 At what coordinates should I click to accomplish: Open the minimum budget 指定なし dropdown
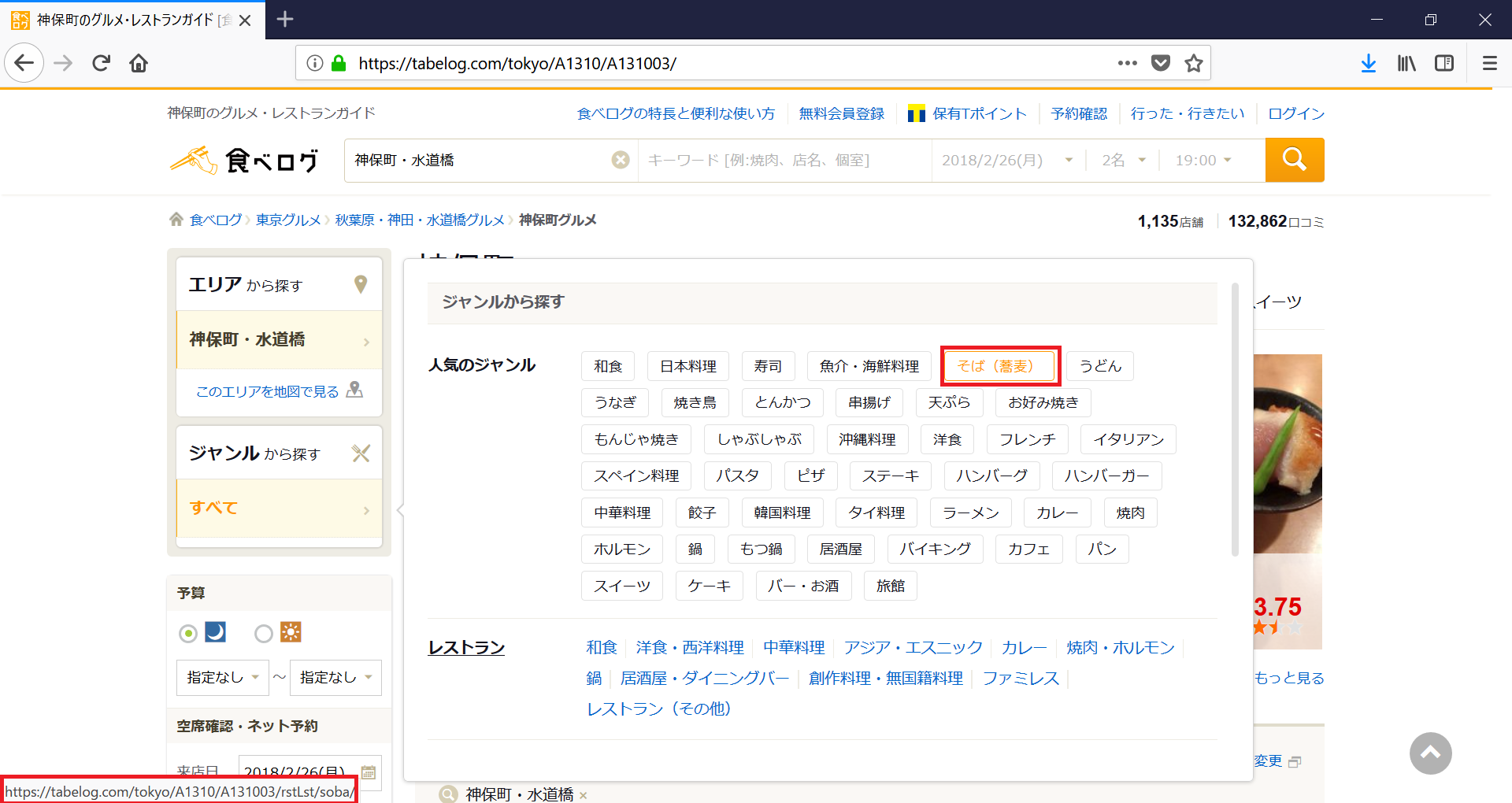coord(223,678)
